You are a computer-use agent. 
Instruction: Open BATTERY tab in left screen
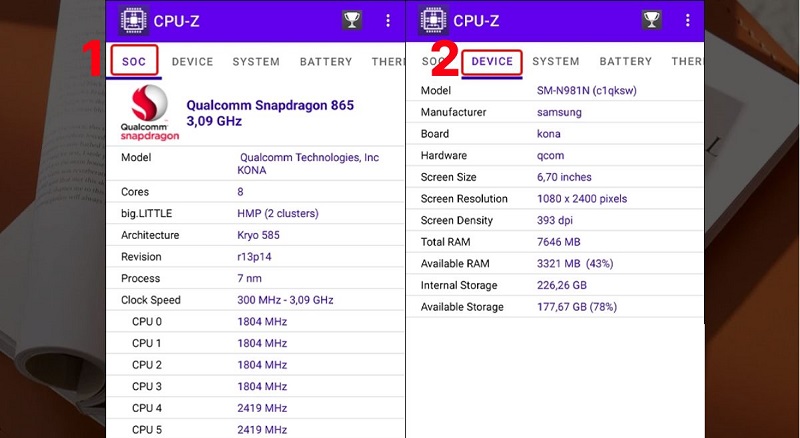pyautogui.click(x=326, y=62)
